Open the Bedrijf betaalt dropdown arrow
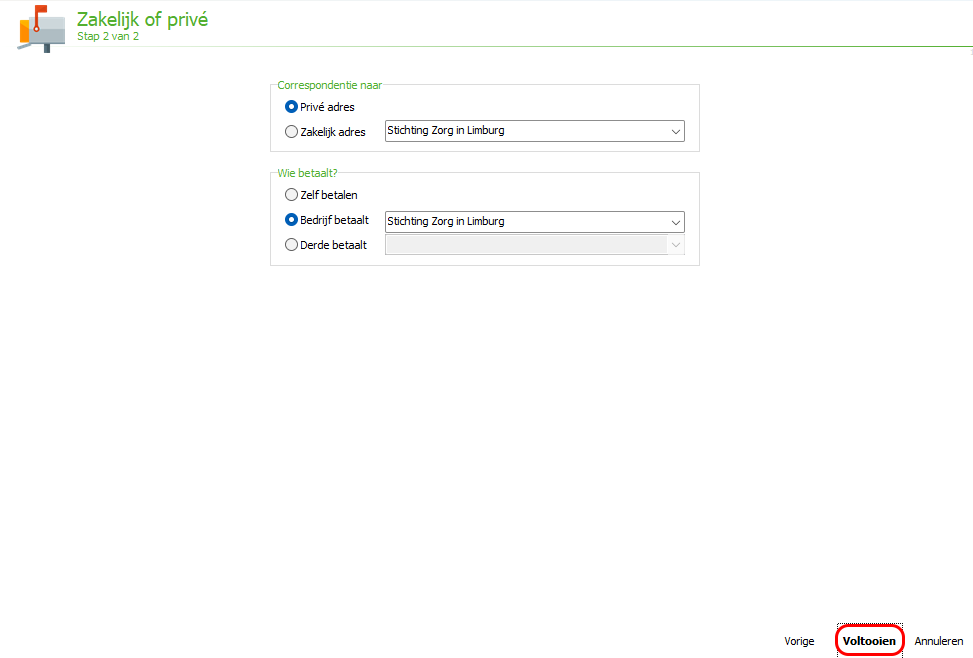973x658 pixels. coord(676,222)
